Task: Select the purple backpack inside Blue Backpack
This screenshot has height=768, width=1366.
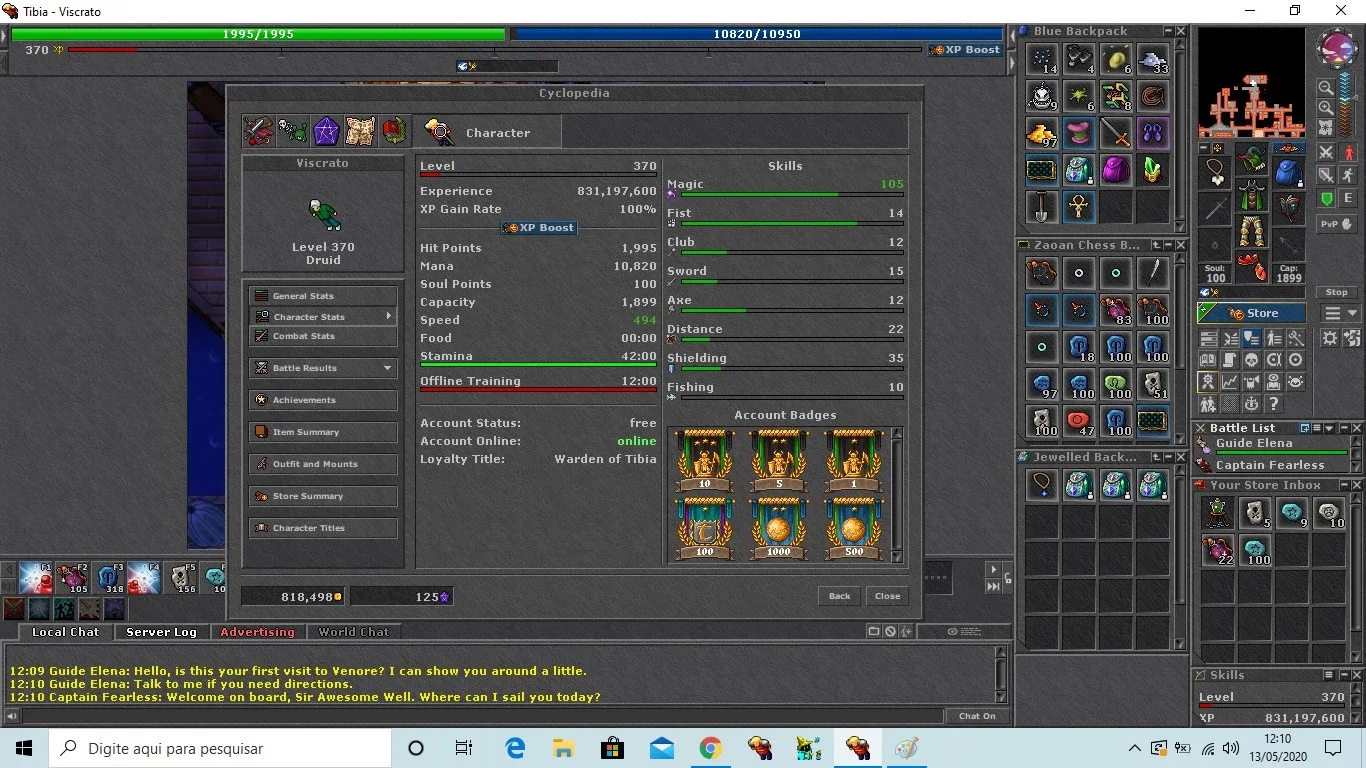Action: coord(1116,170)
